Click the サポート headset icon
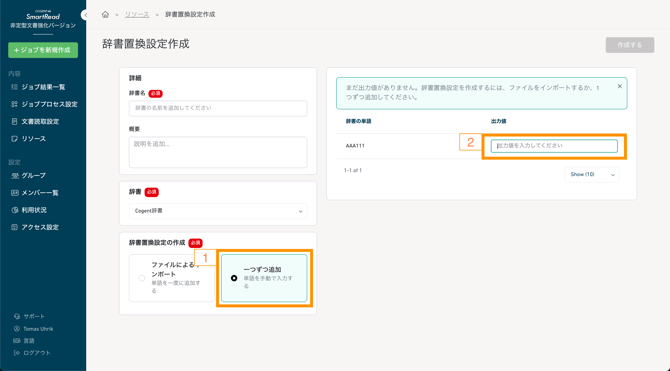The height and width of the screenshot is (371, 670). tap(17, 317)
